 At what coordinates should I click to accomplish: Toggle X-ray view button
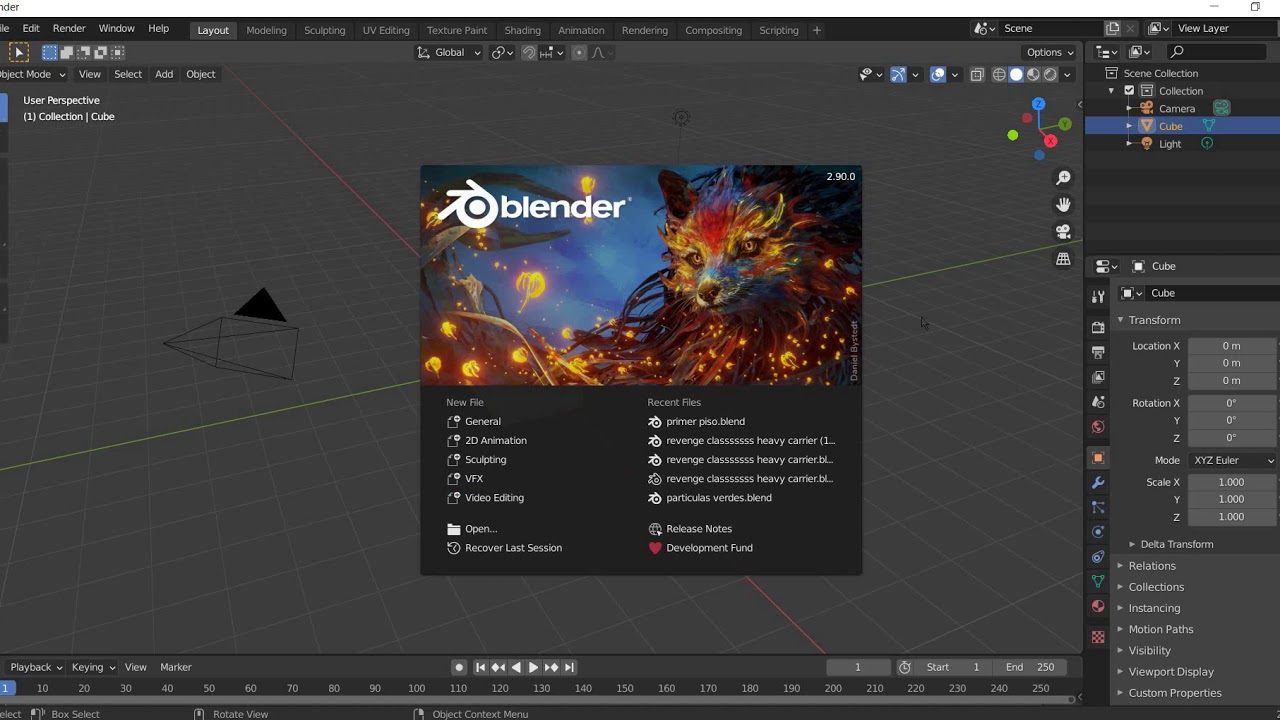(x=977, y=74)
